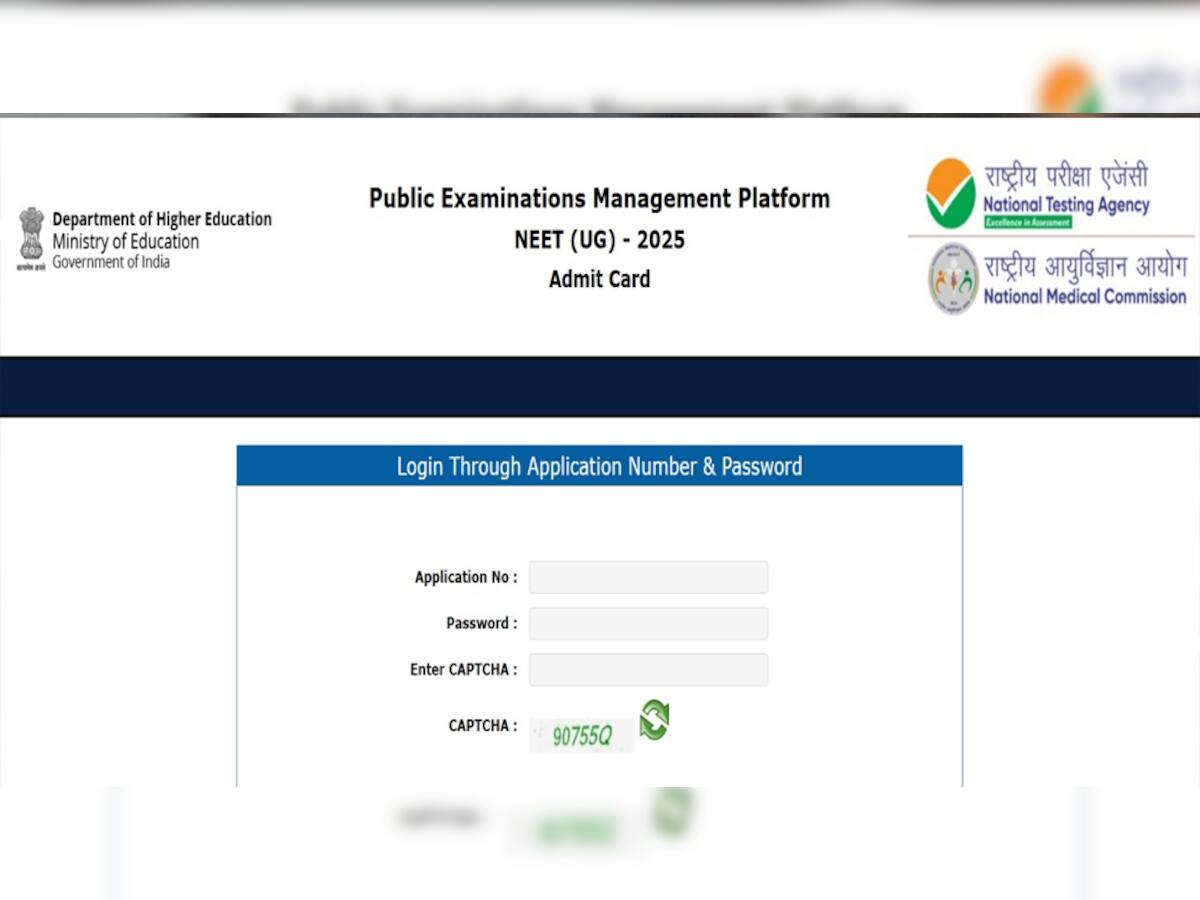Click the 'NEET (UG) - 2025' heading text
This screenshot has width=1200, height=900.
pyautogui.click(x=599, y=240)
